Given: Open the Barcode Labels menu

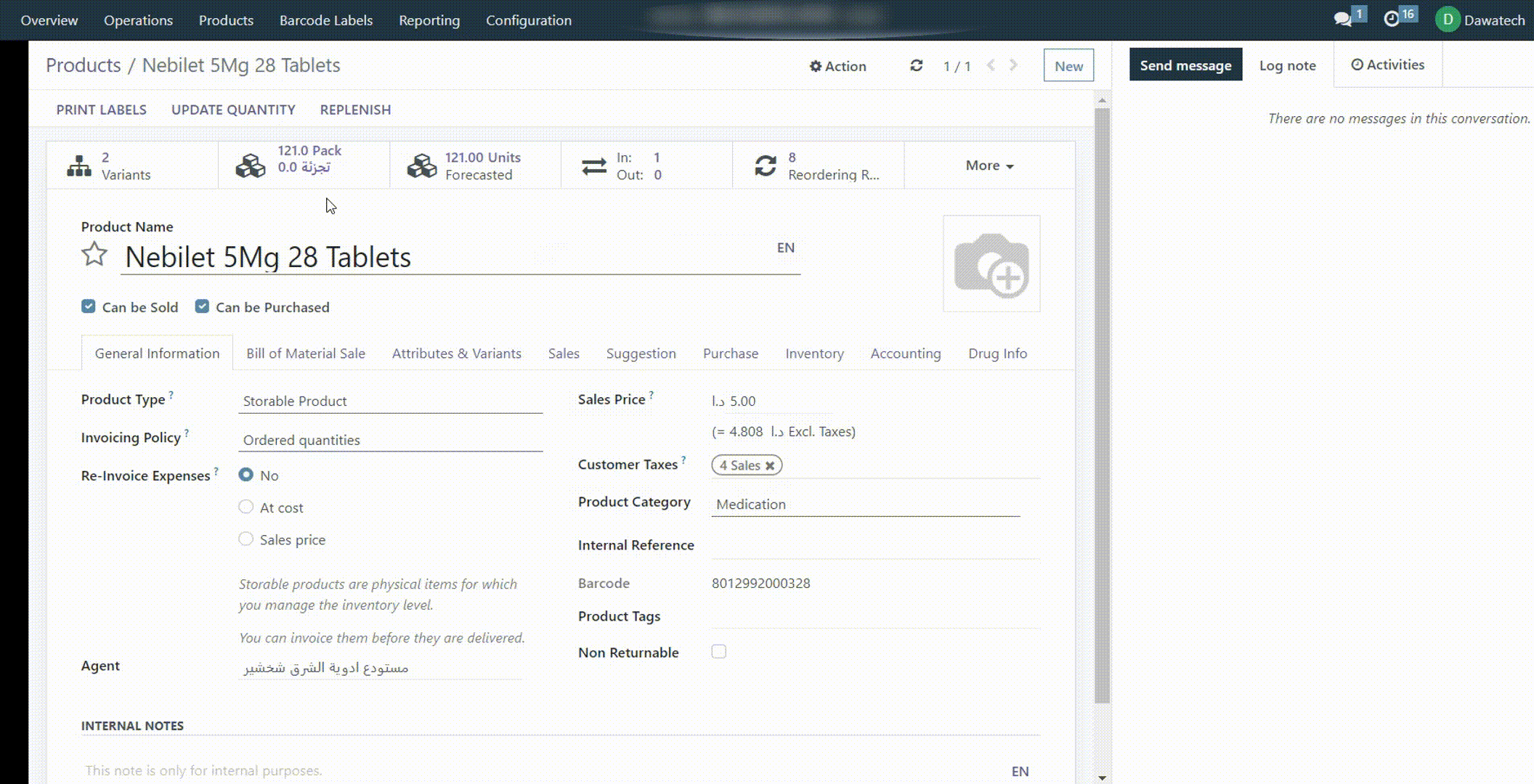Looking at the screenshot, I should 326,20.
